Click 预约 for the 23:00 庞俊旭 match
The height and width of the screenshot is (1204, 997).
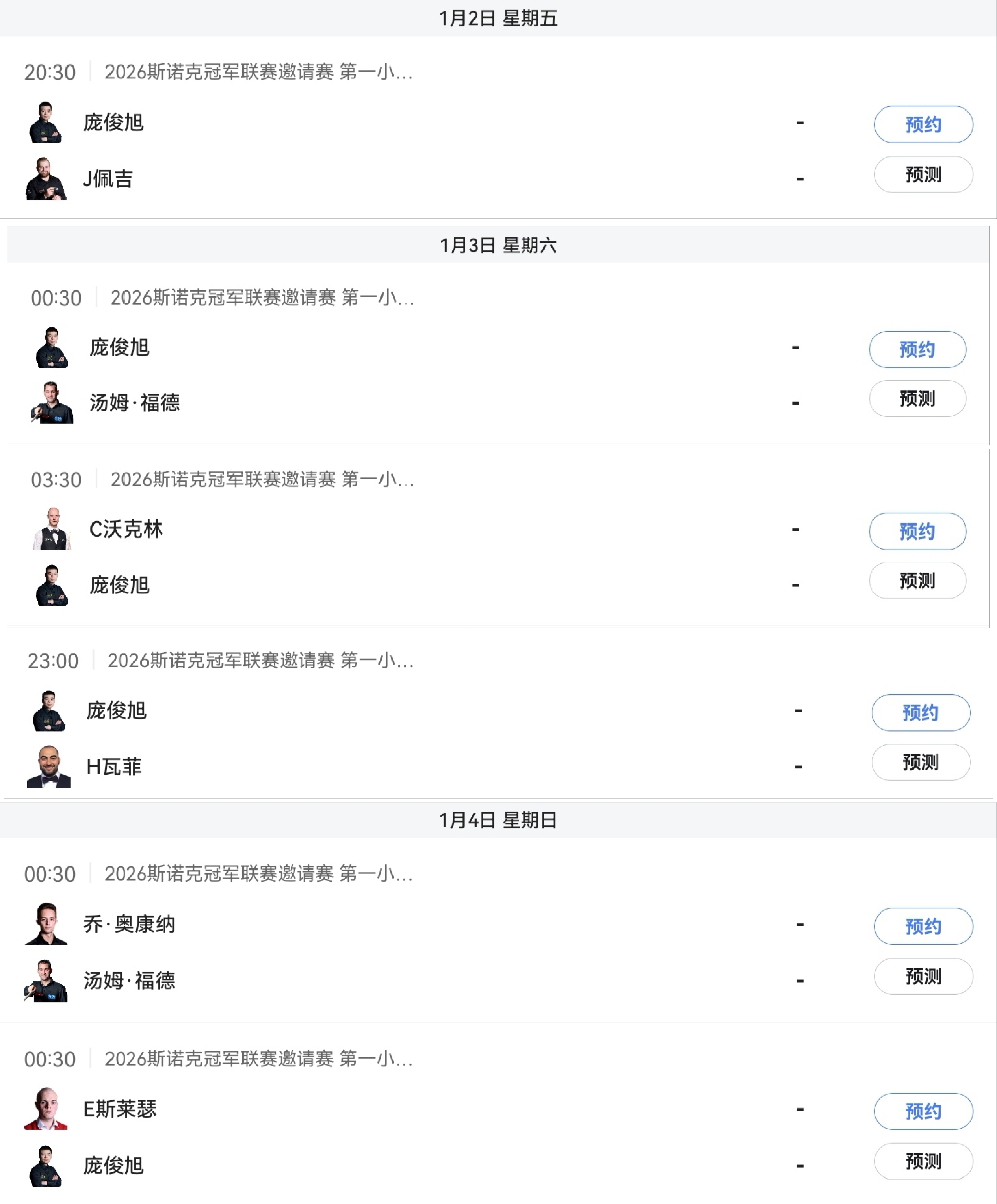tap(921, 713)
